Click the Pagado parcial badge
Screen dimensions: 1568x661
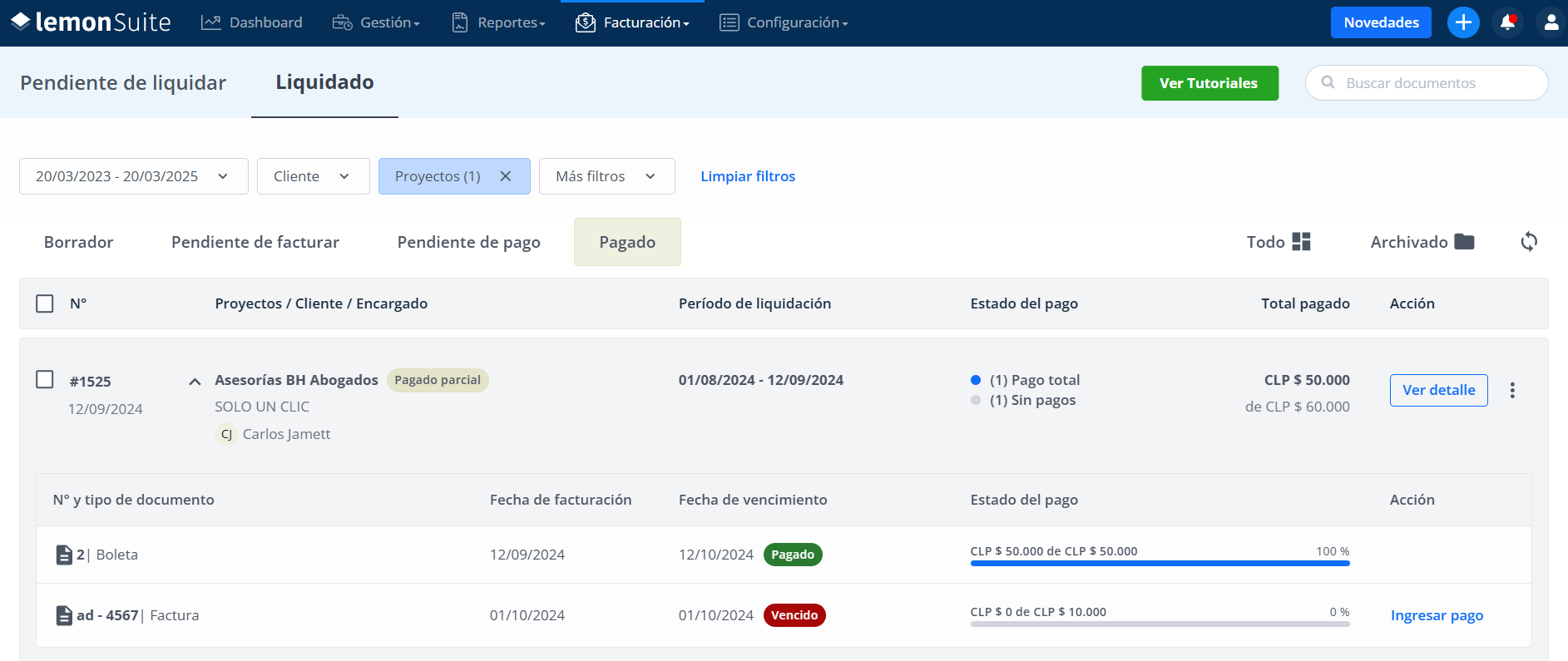tap(438, 380)
